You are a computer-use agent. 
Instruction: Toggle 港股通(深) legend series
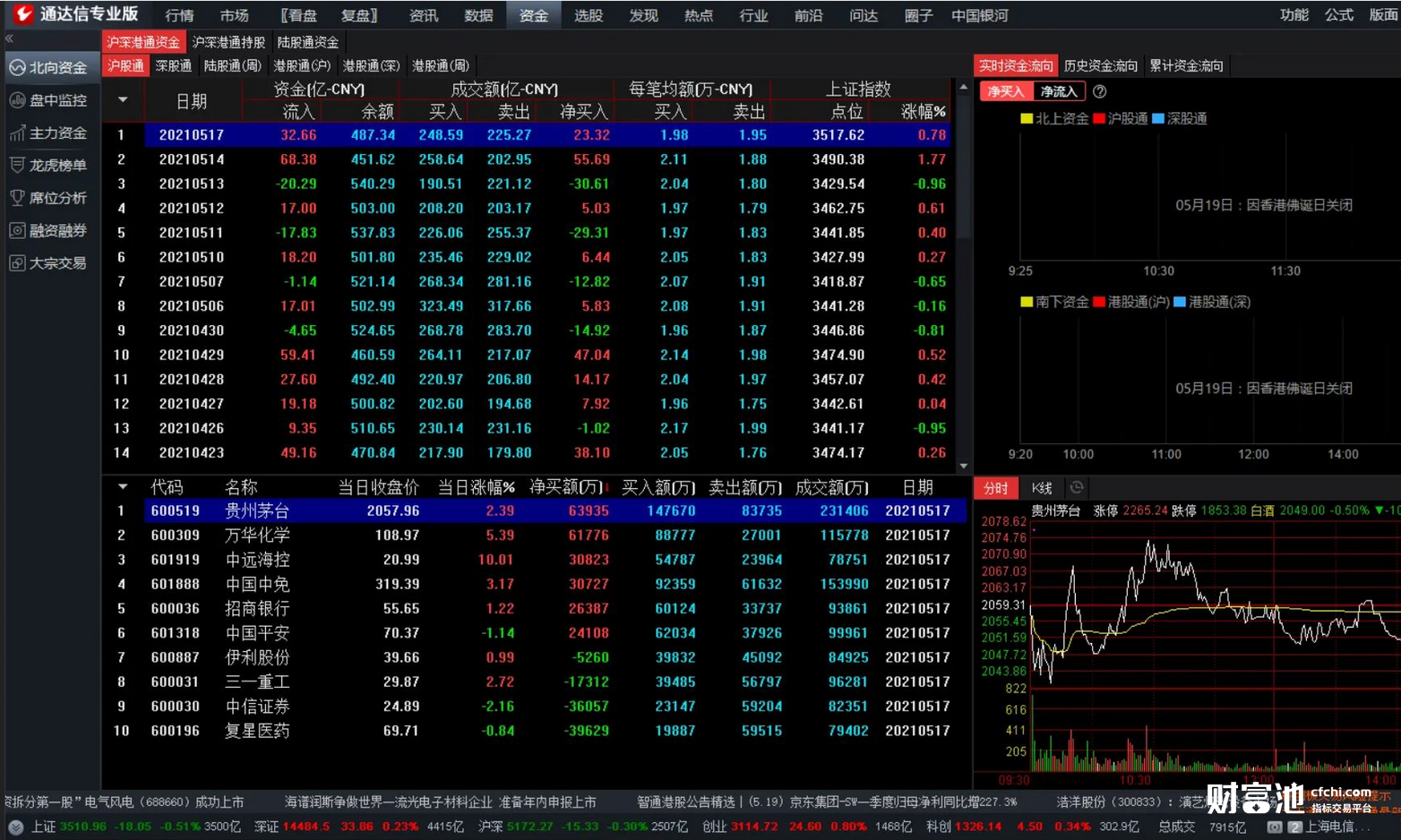tap(1212, 302)
